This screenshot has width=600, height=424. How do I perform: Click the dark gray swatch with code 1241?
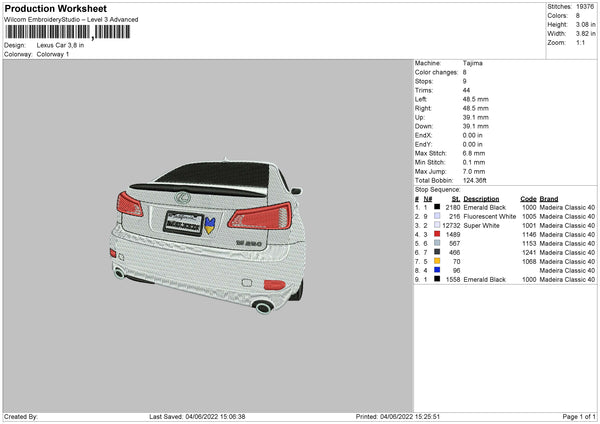tap(437, 252)
